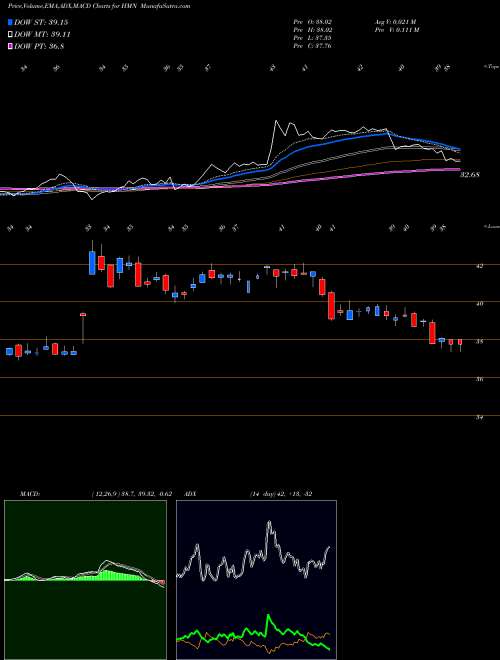Click the 'Pre C: 37.76' value

(x=313, y=46)
